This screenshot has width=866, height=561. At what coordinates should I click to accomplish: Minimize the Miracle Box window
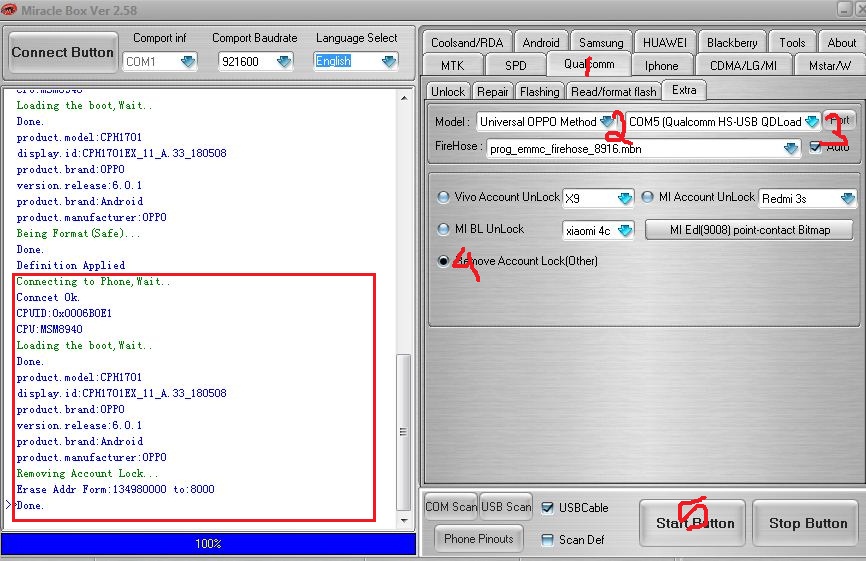[844, 8]
